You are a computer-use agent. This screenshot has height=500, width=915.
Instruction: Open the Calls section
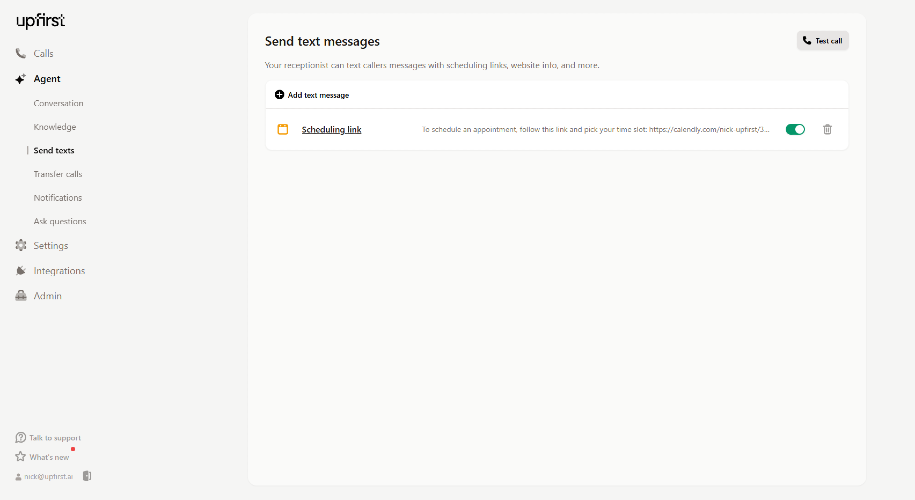[43, 54]
